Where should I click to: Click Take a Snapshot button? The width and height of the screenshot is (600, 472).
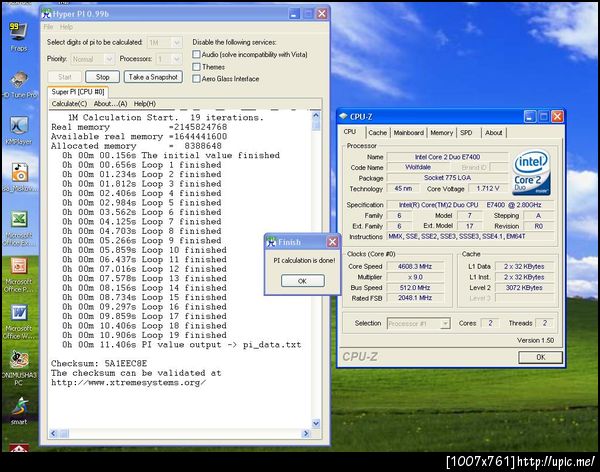(153, 77)
